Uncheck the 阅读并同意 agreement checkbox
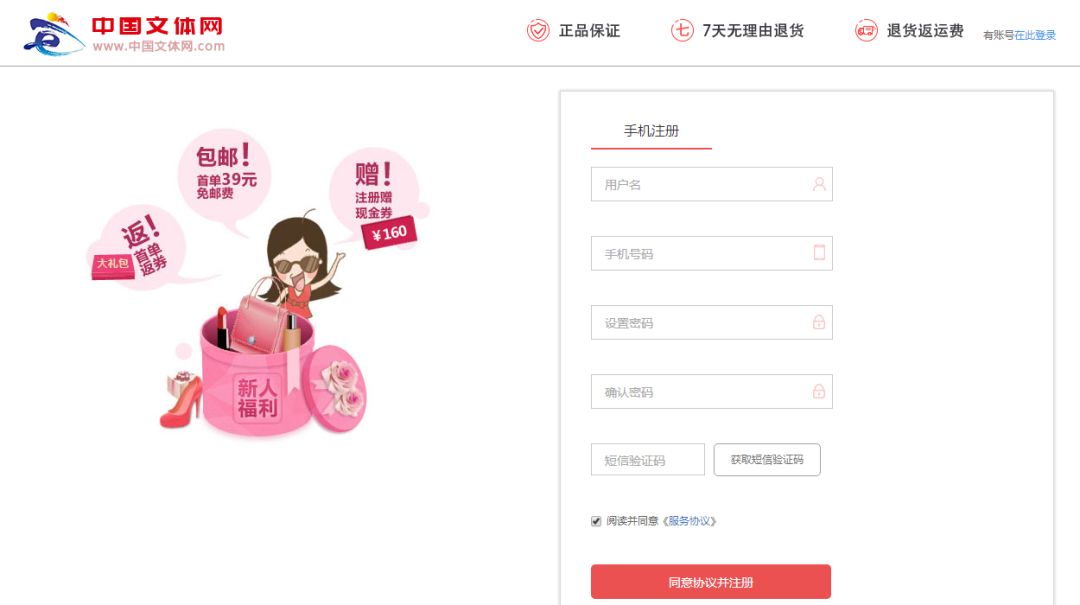The height and width of the screenshot is (605, 1080). [x=596, y=521]
